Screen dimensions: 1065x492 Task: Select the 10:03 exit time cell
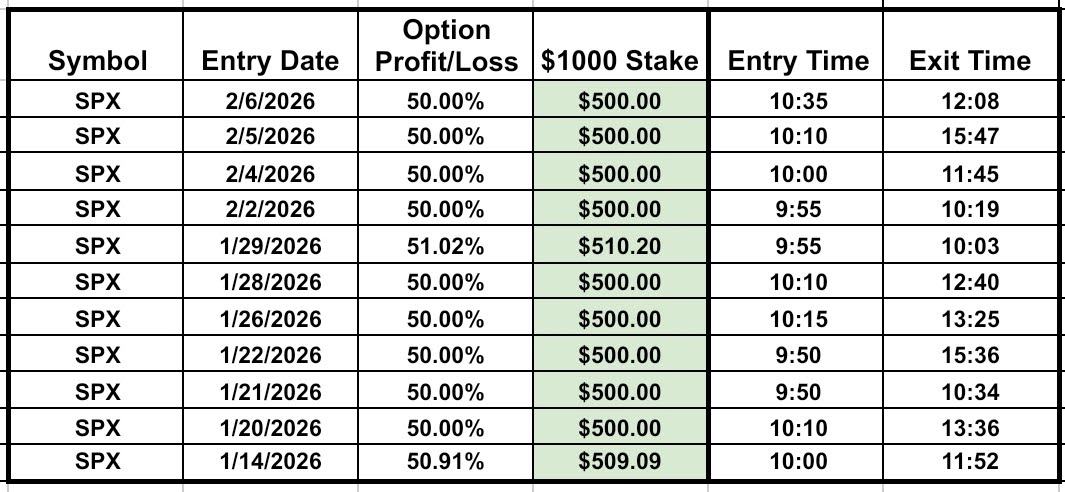coord(956,246)
